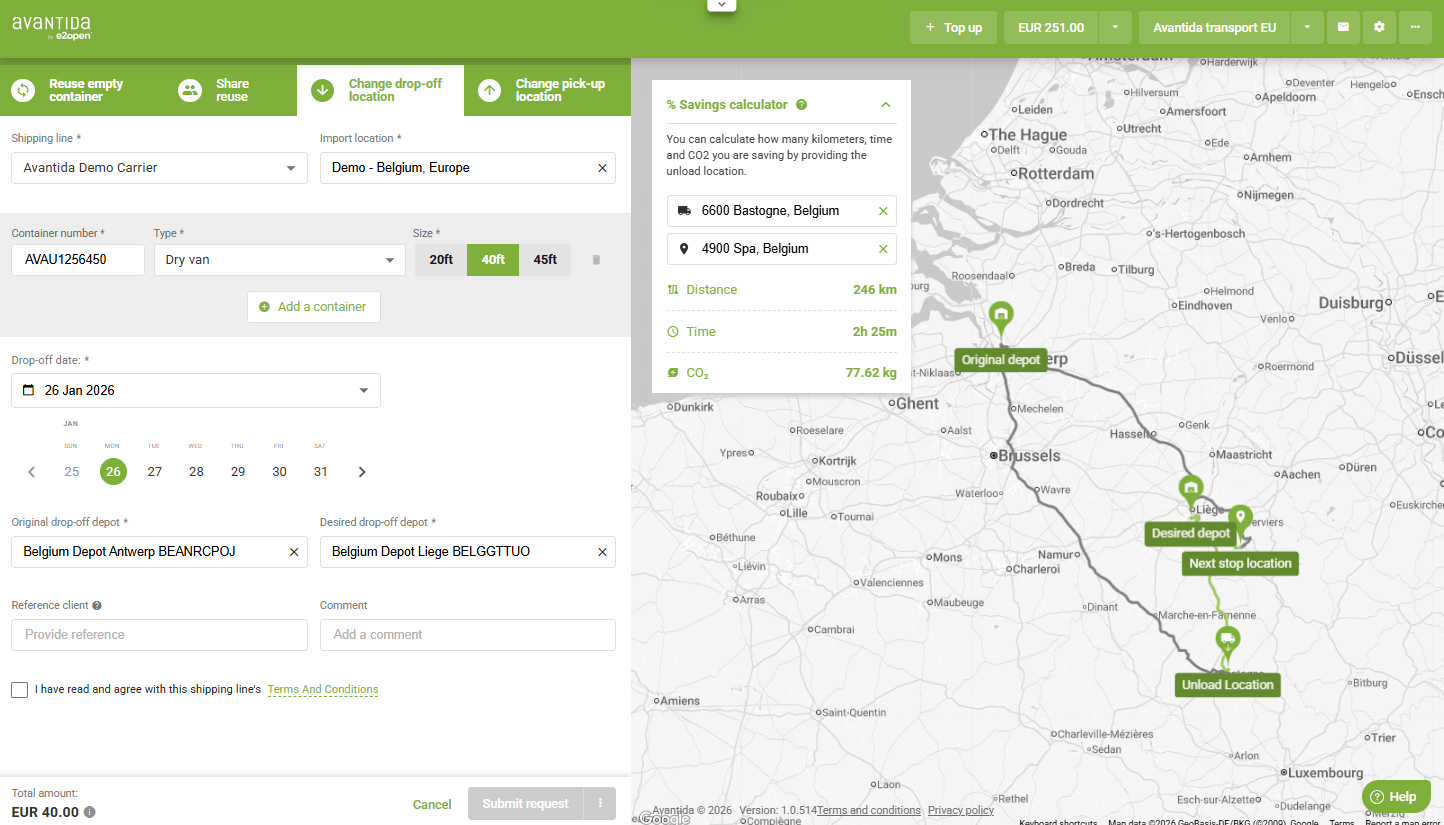Select 40ft container size
Viewport: 1444px width, 825px height.
click(x=493, y=260)
